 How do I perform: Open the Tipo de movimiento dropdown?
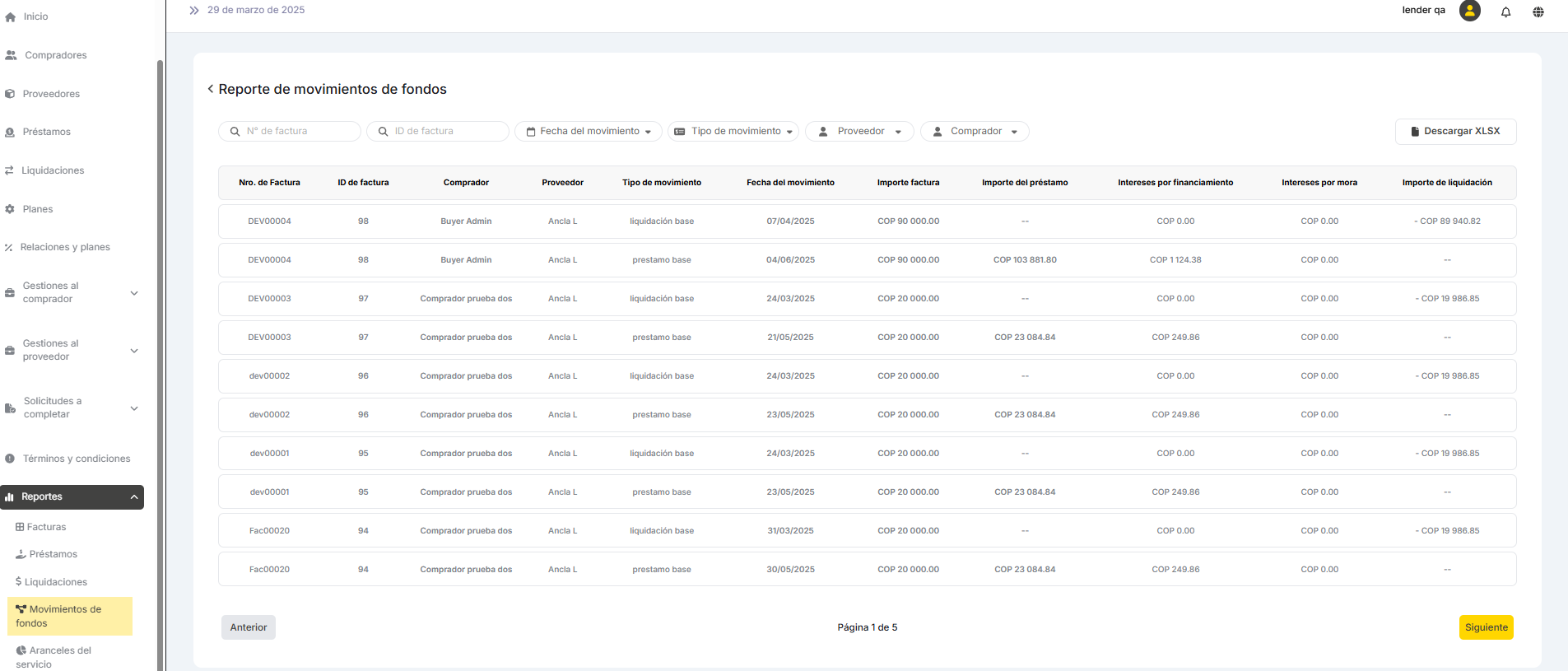click(733, 132)
